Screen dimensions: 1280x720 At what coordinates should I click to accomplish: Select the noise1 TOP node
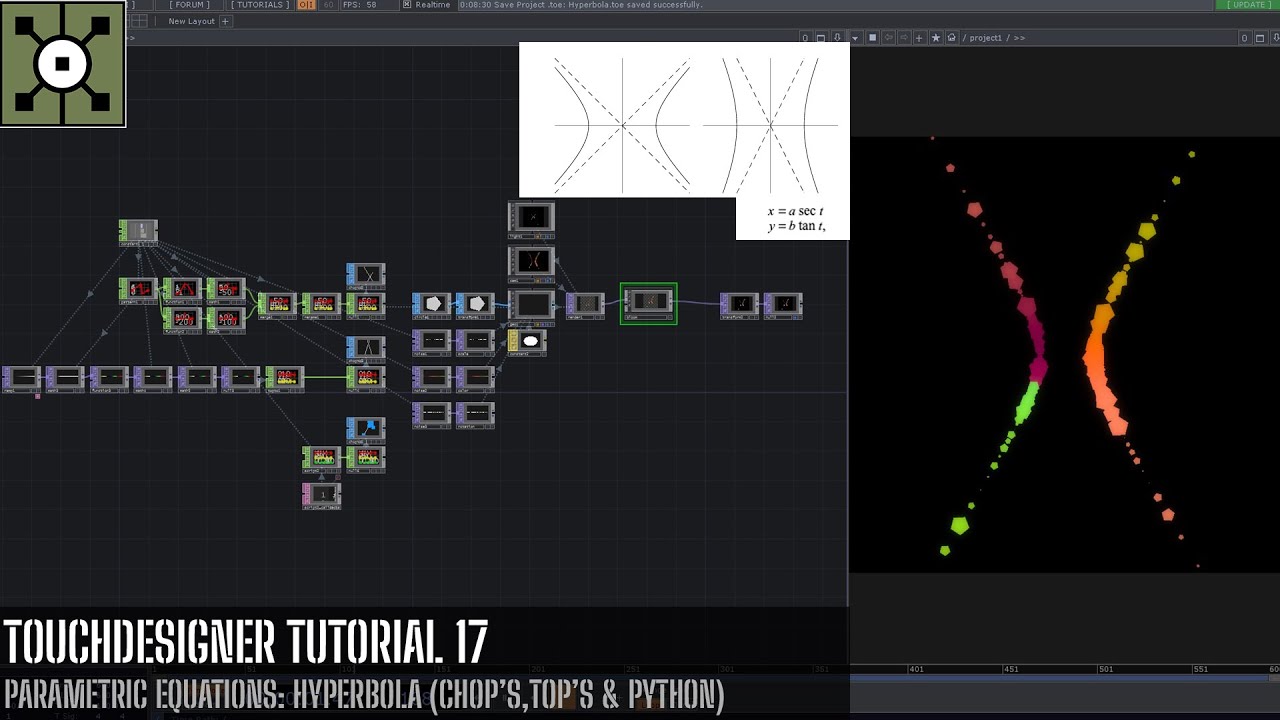tap(432, 342)
